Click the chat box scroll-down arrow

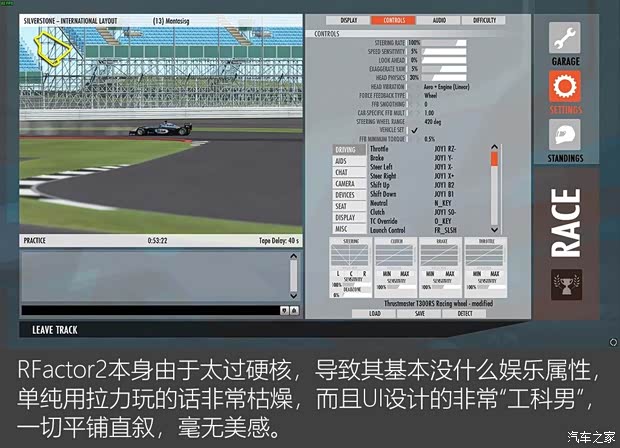[x=293, y=296]
